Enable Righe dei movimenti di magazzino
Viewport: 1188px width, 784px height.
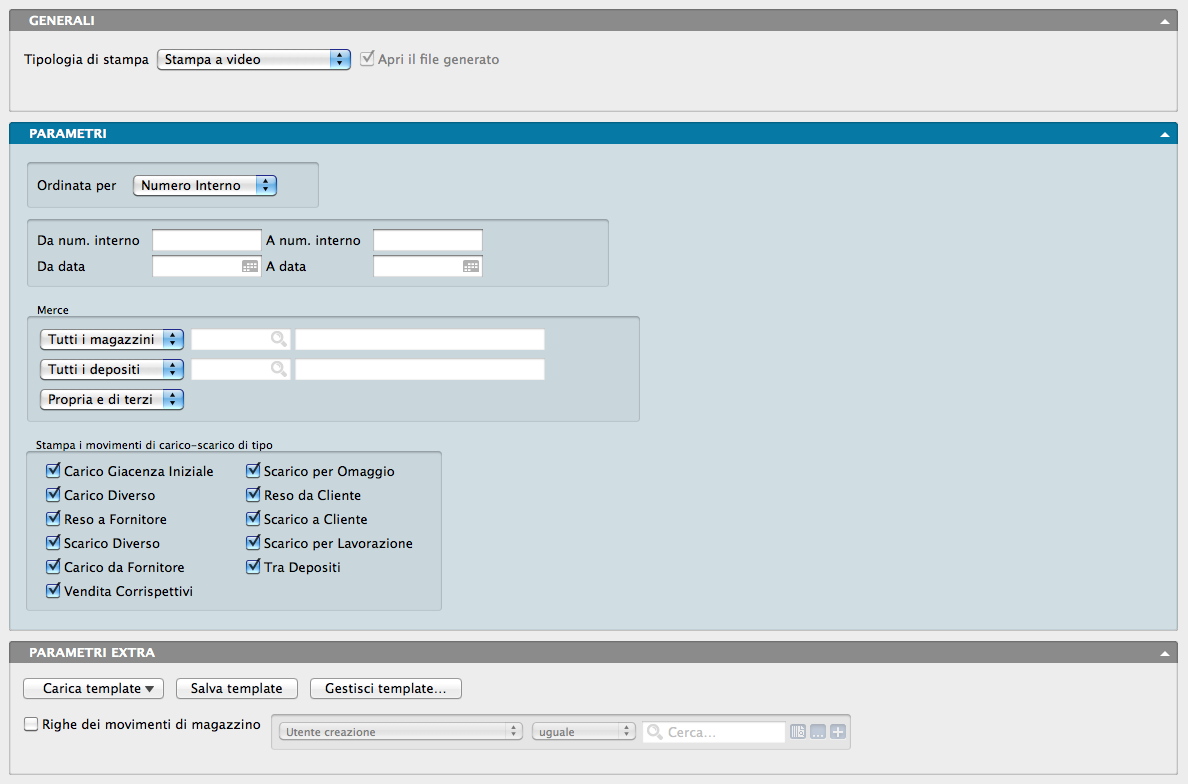point(31,725)
